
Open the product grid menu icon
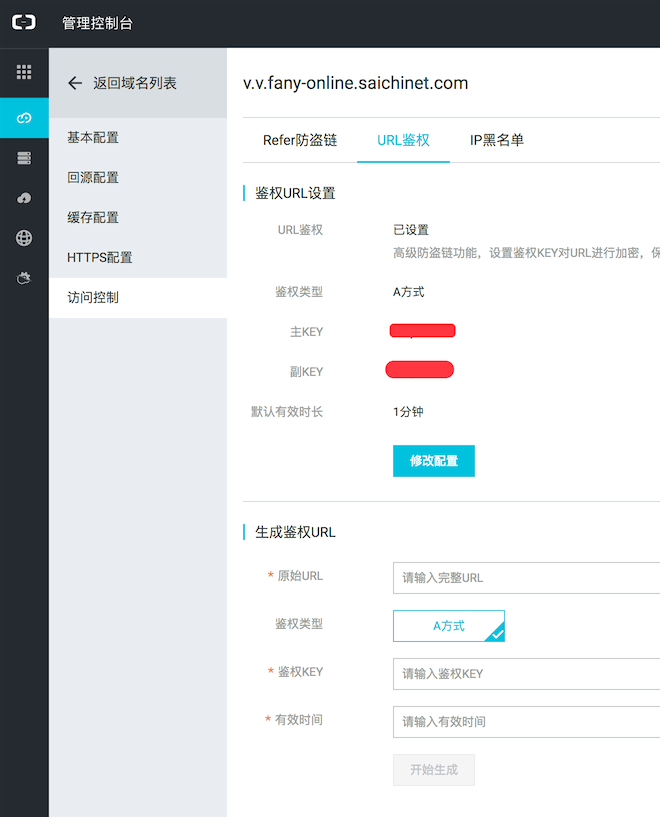[23, 71]
